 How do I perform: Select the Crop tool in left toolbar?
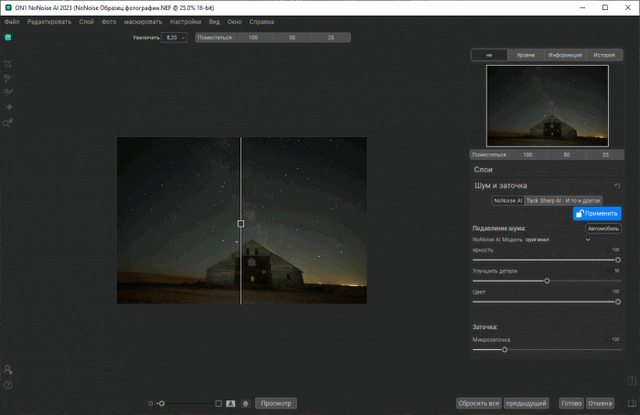[8, 62]
